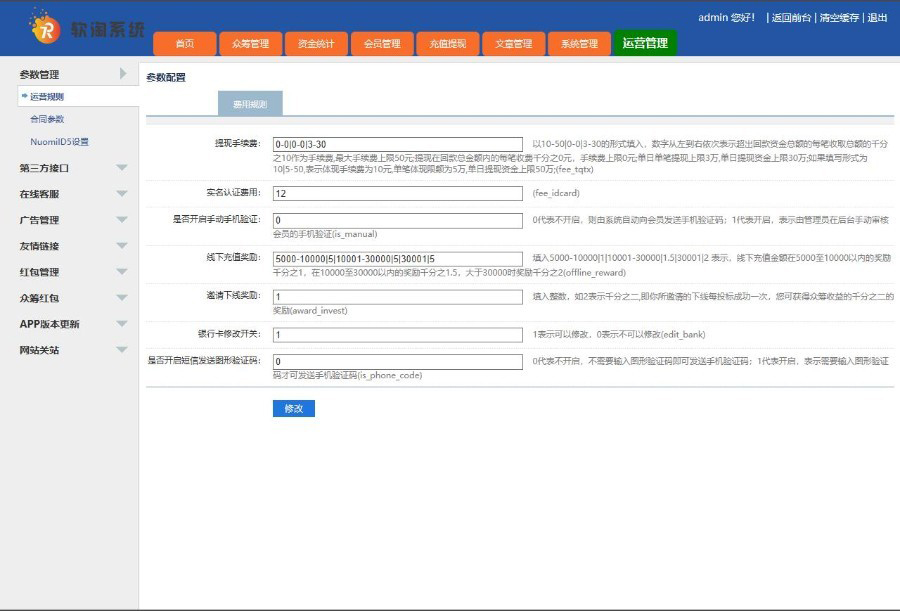Expand the 在线客服 dropdown arrow
This screenshot has height=611, width=900.
[122, 194]
